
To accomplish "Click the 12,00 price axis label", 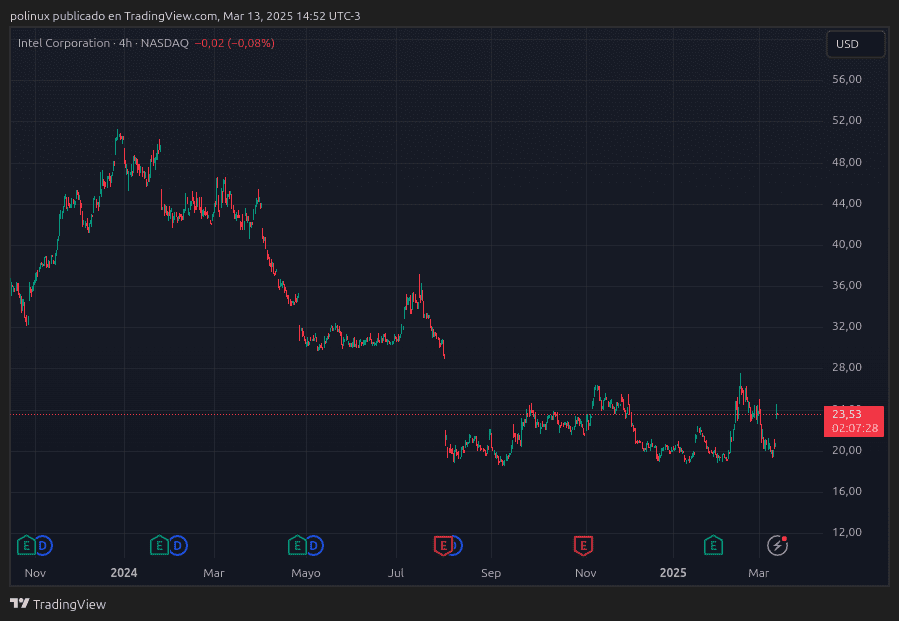I will click(x=847, y=533).
